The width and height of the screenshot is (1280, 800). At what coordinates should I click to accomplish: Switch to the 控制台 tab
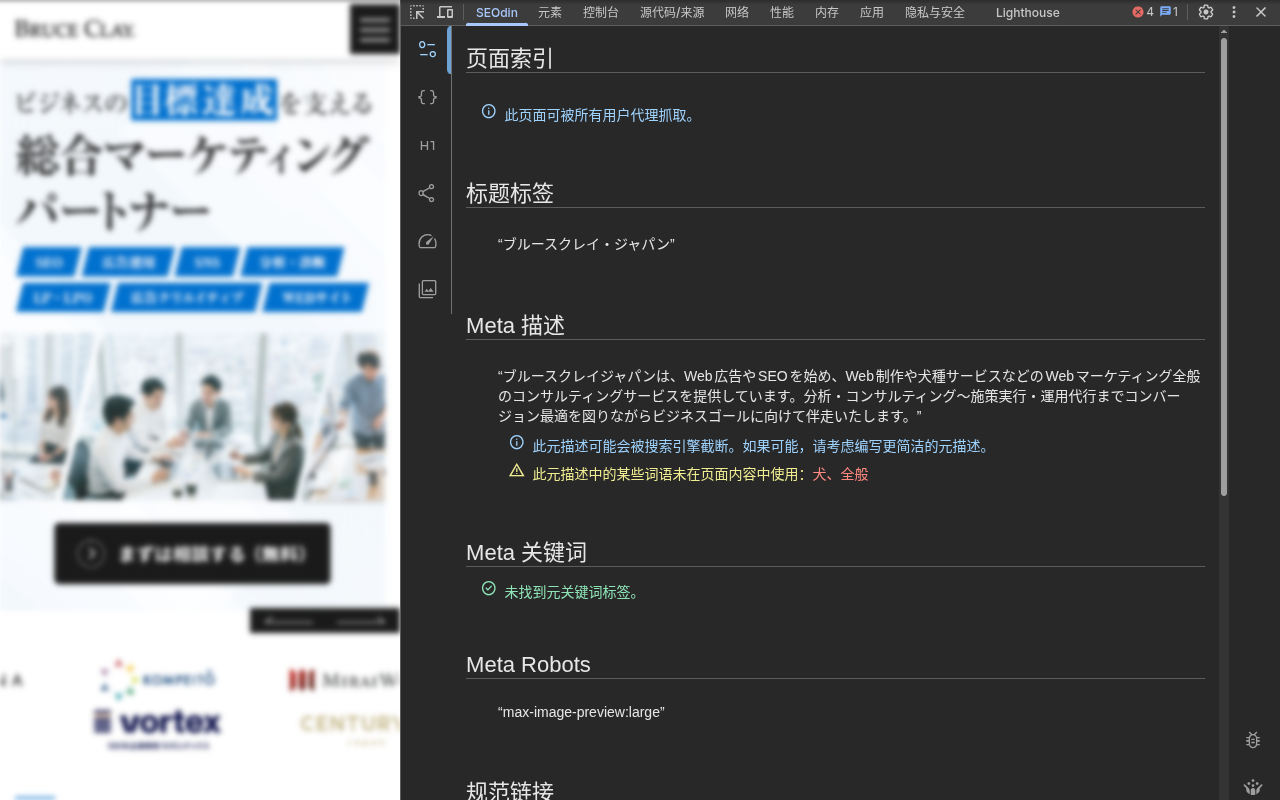pyautogui.click(x=601, y=12)
